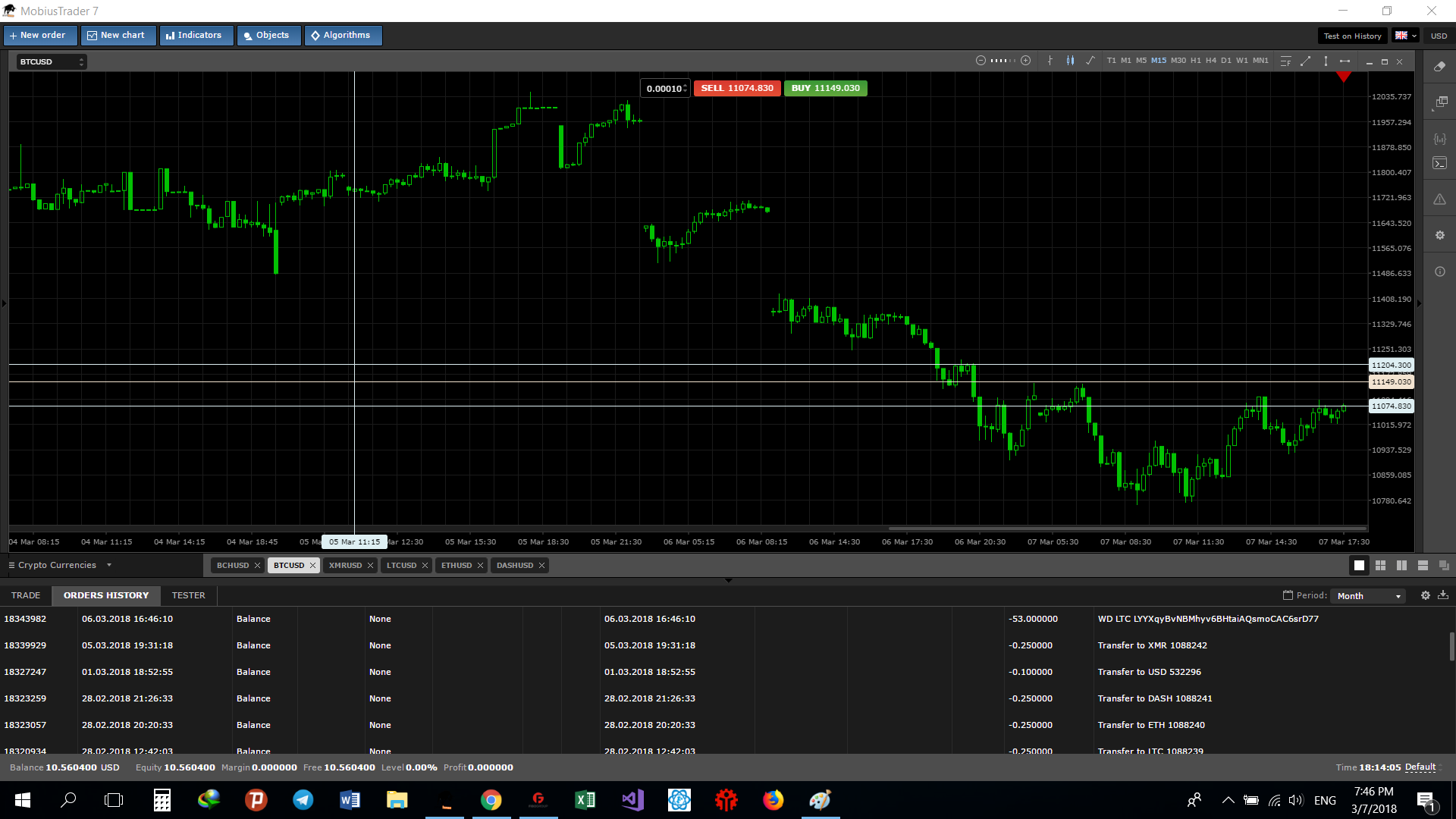Click the chart zoom level slider
Image resolution: width=1456 pixels, height=819 pixels.
tap(1003, 61)
